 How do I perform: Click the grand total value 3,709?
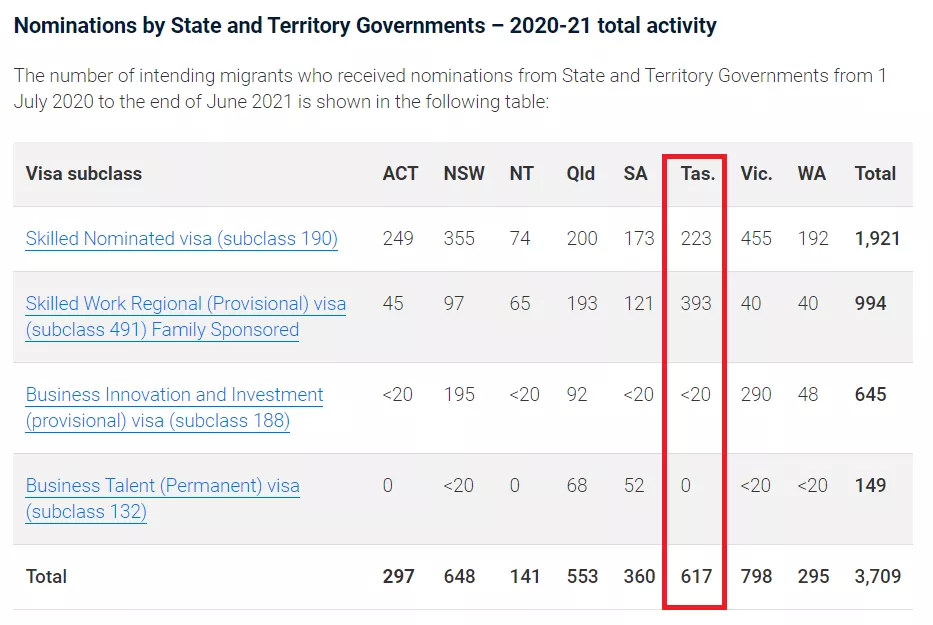pos(878,577)
